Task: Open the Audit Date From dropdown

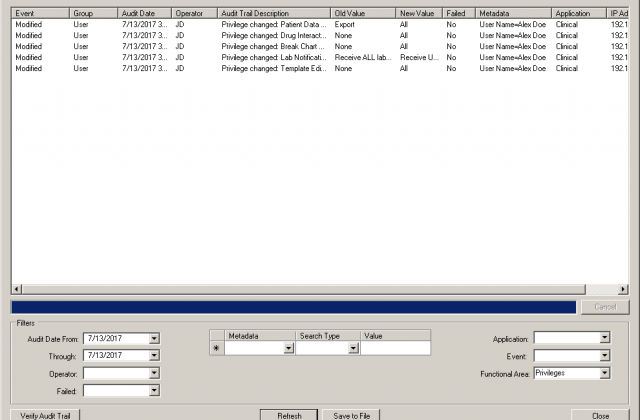Action: [154, 338]
